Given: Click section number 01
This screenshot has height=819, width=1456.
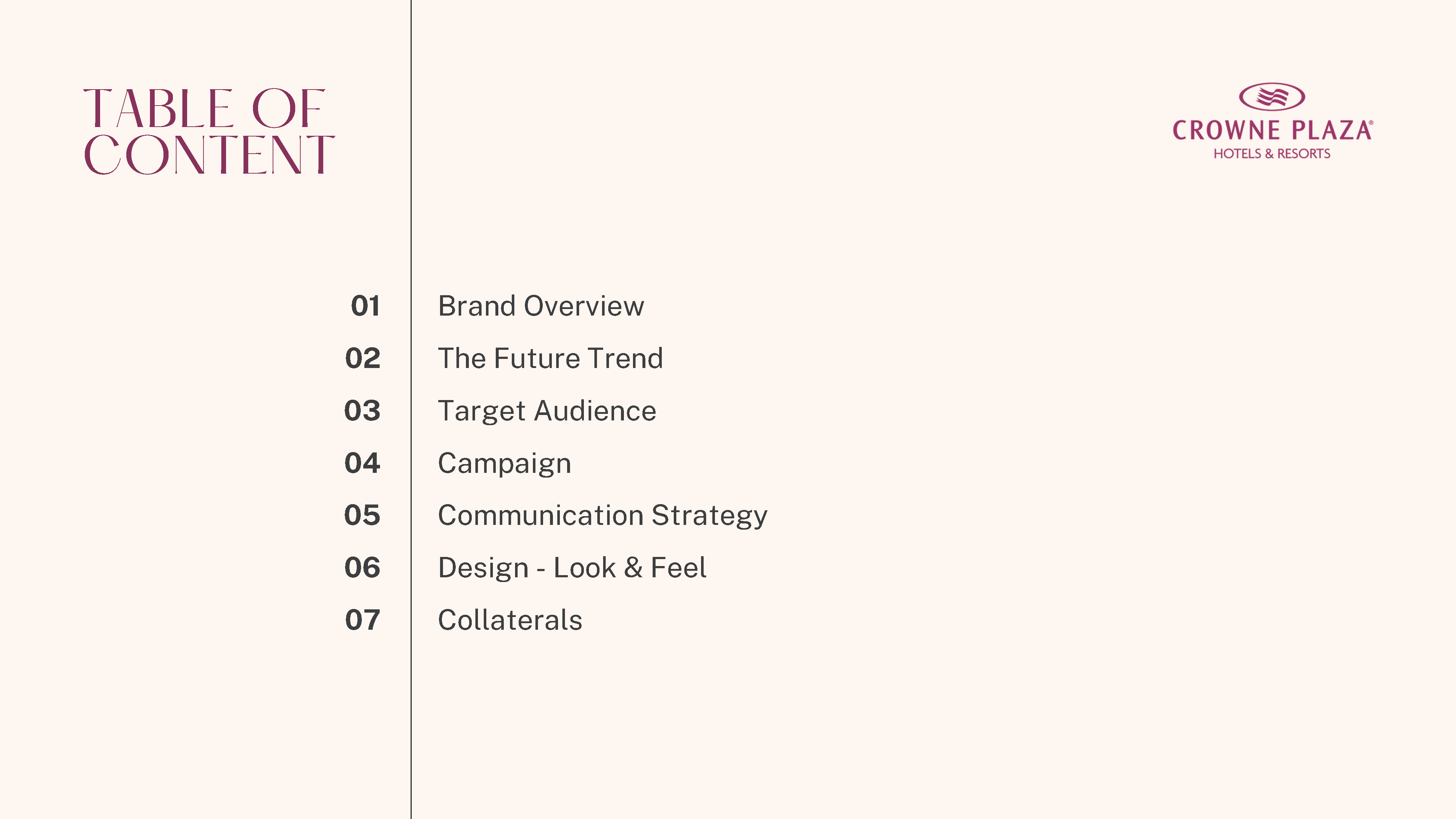Looking at the screenshot, I should (365, 306).
